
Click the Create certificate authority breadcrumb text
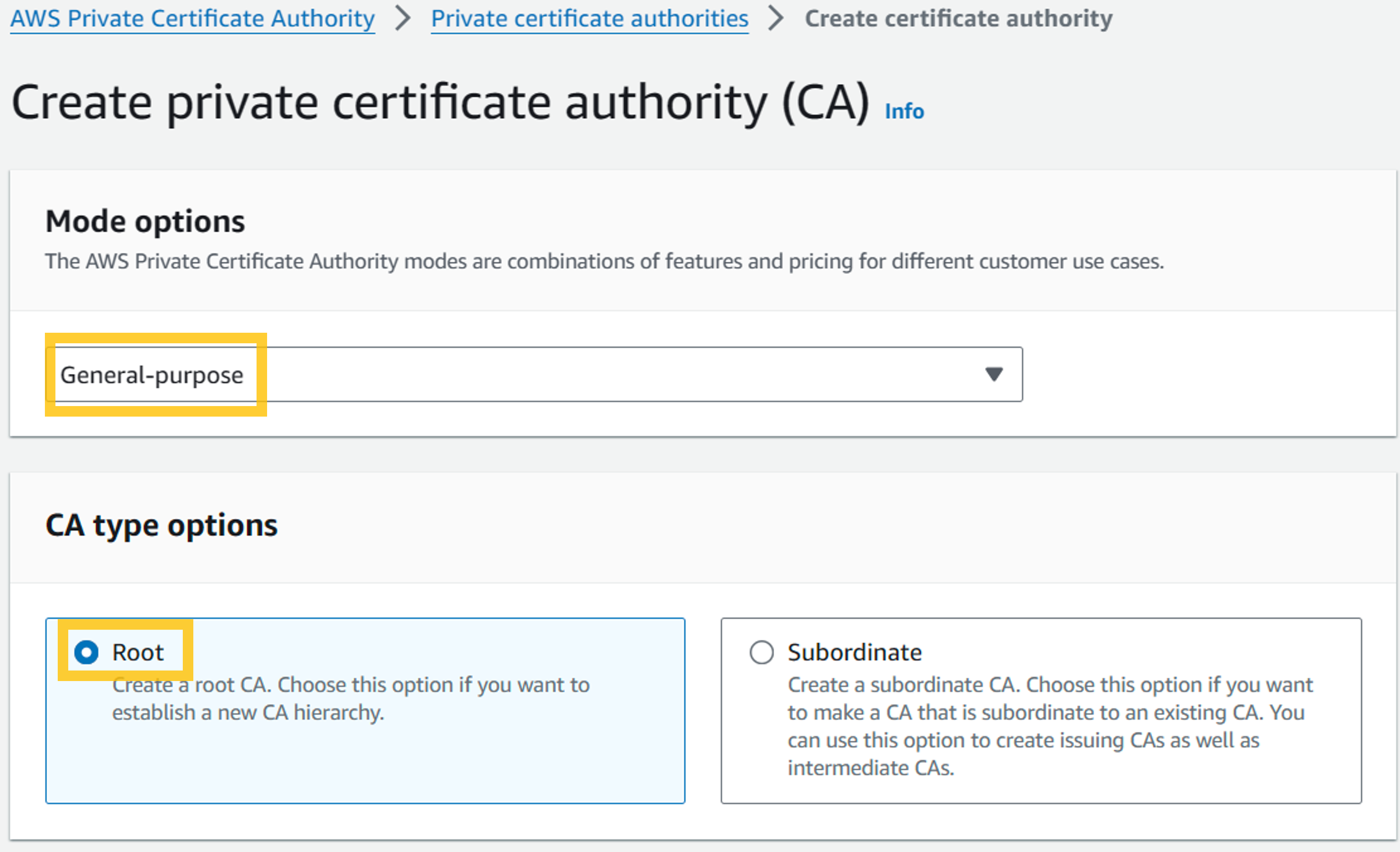pos(958,19)
